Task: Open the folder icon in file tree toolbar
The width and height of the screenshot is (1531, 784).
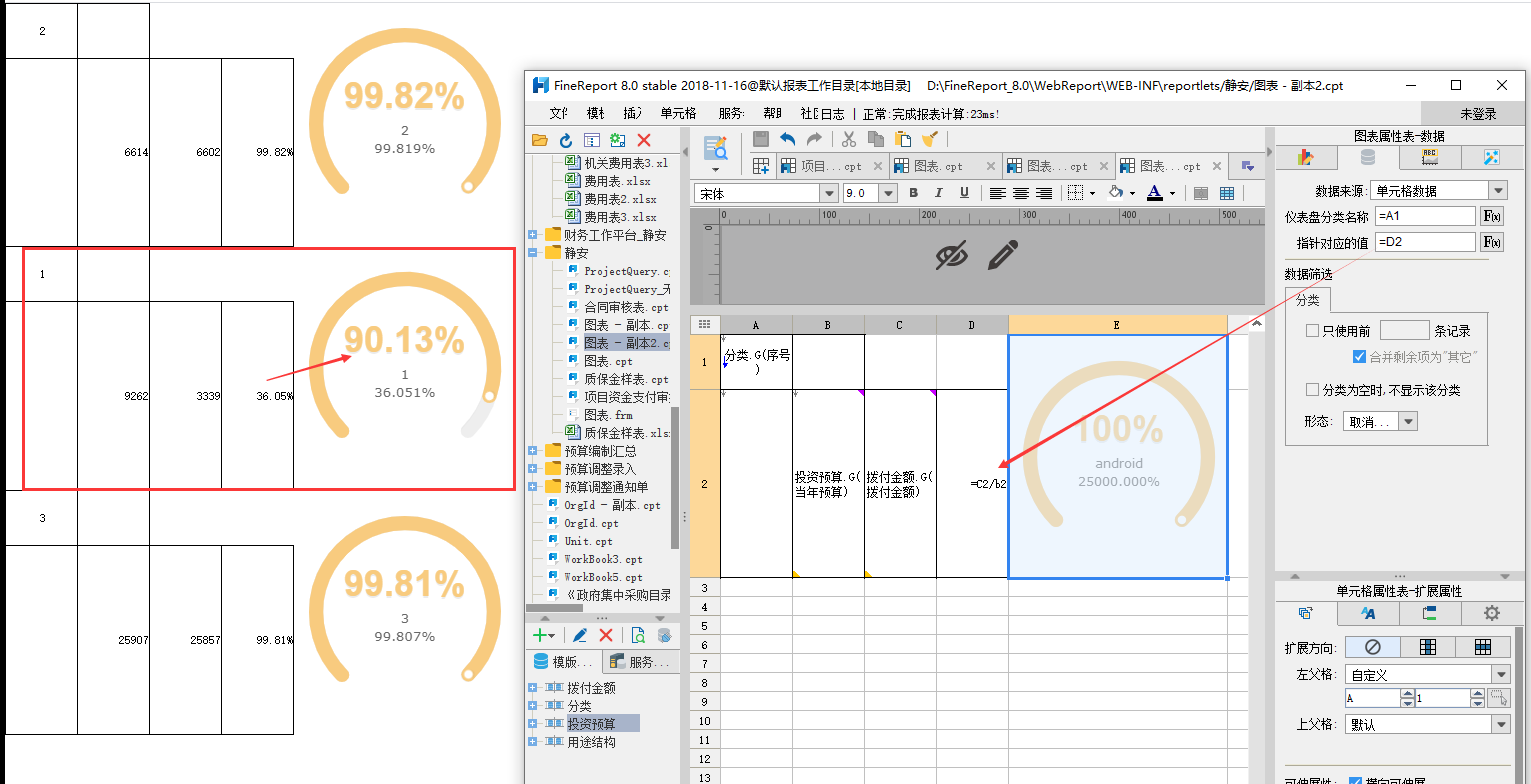Action: point(540,141)
